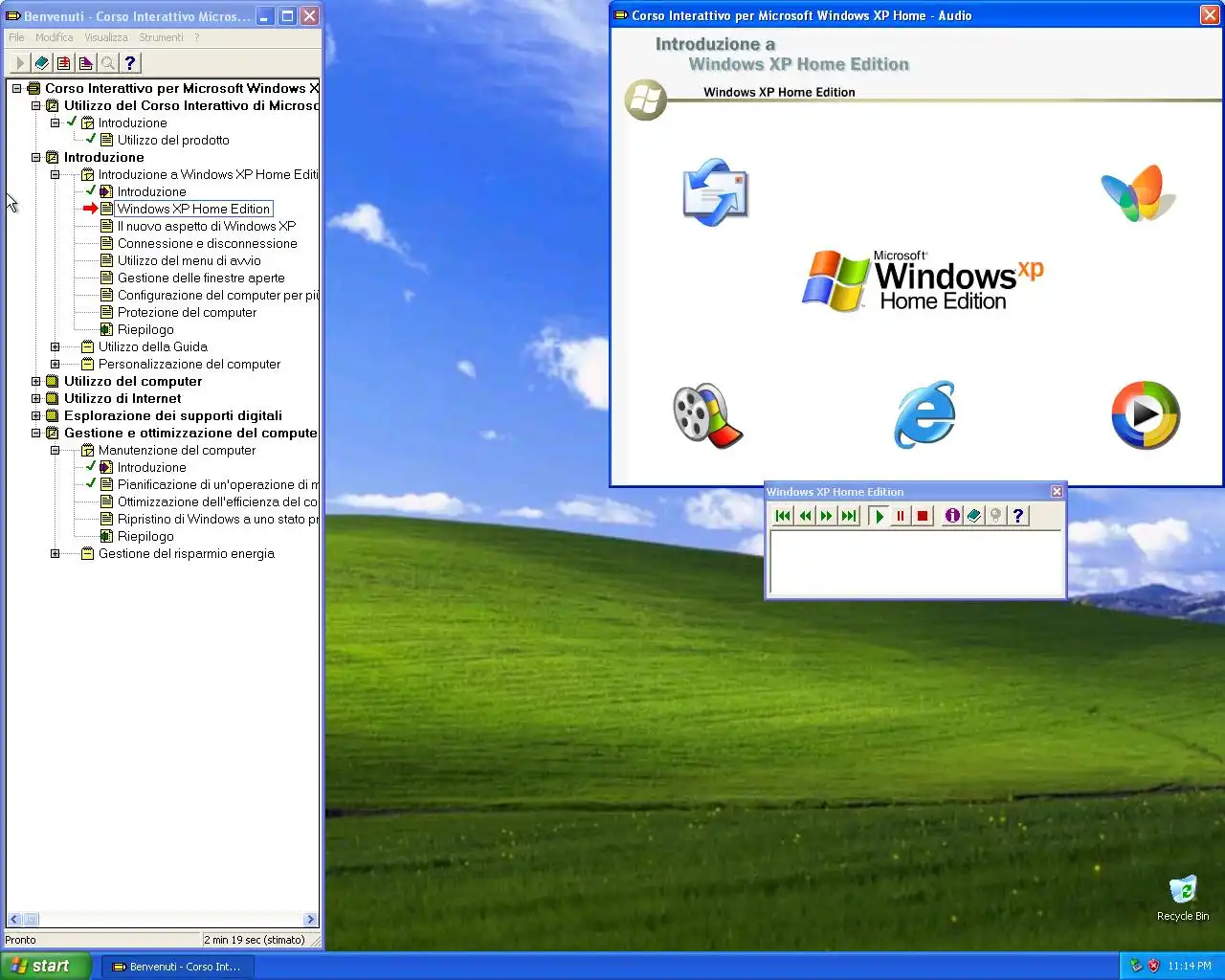This screenshot has width=1225, height=980.
Task: Click the taskbar clock showing 11:14 PM
Action: coord(1190,966)
